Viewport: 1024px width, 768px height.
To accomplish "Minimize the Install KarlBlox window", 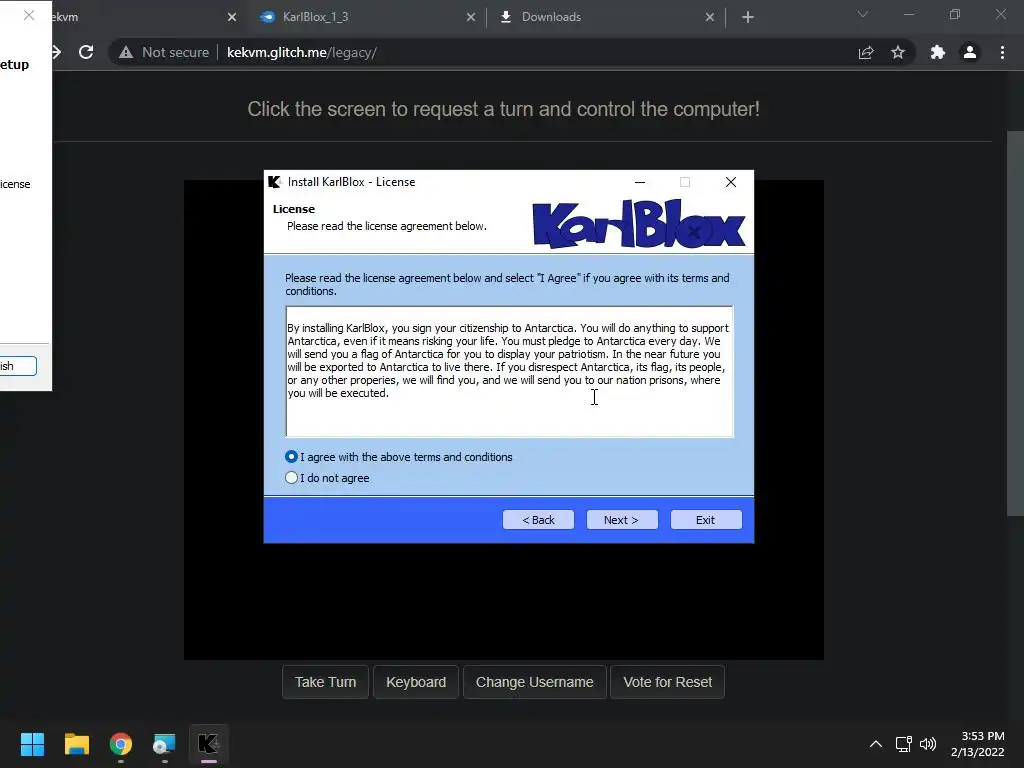I will pos(640,182).
